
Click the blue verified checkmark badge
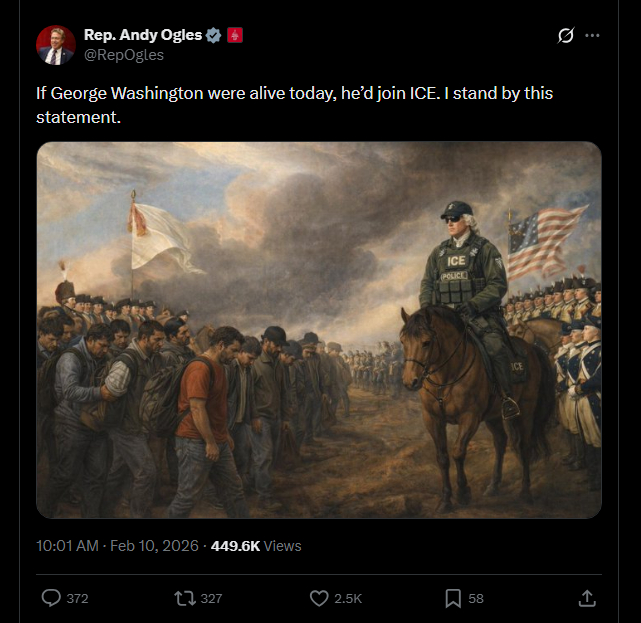[213, 35]
